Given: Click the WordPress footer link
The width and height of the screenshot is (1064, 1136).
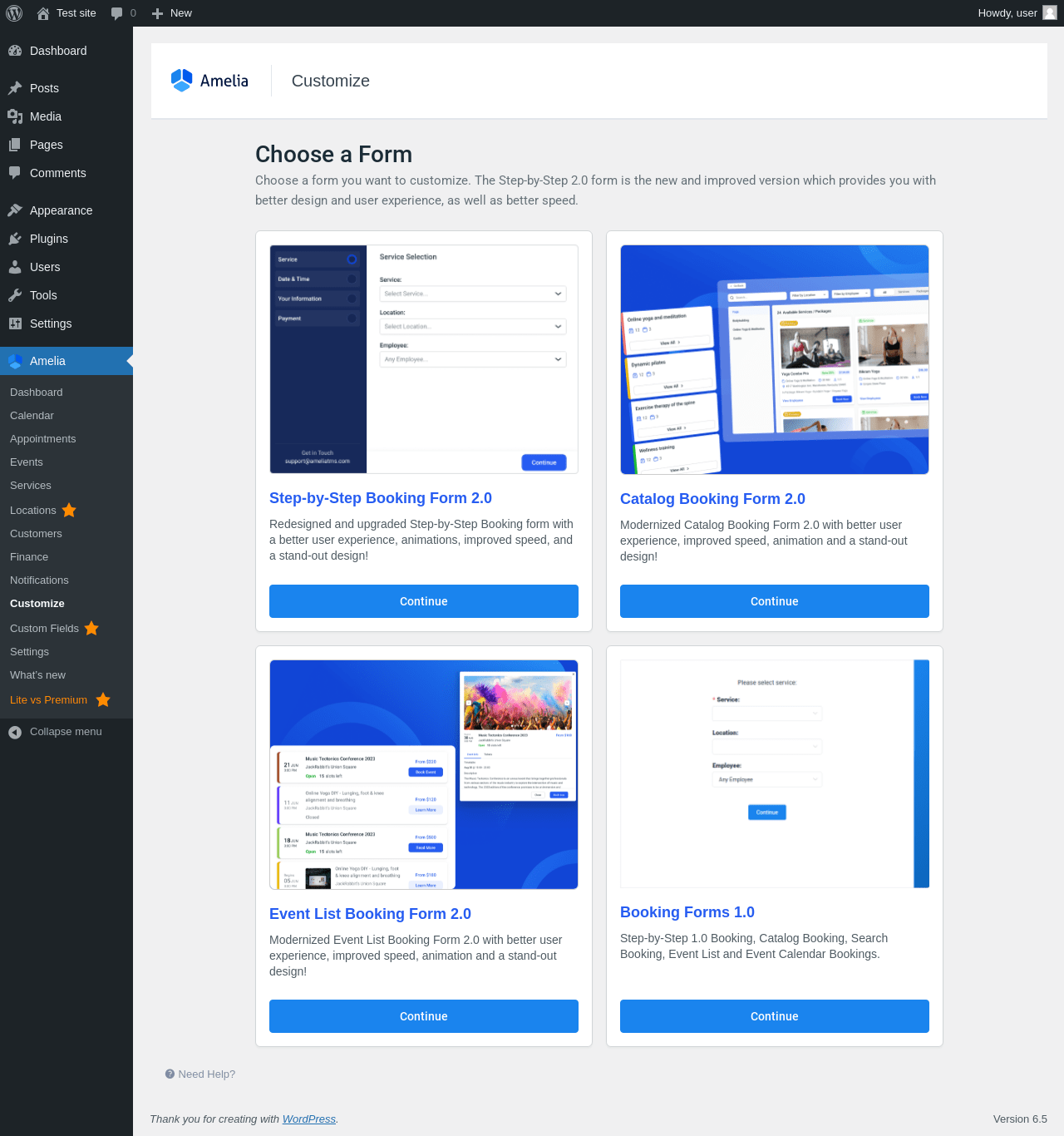Looking at the screenshot, I should 309,1119.
